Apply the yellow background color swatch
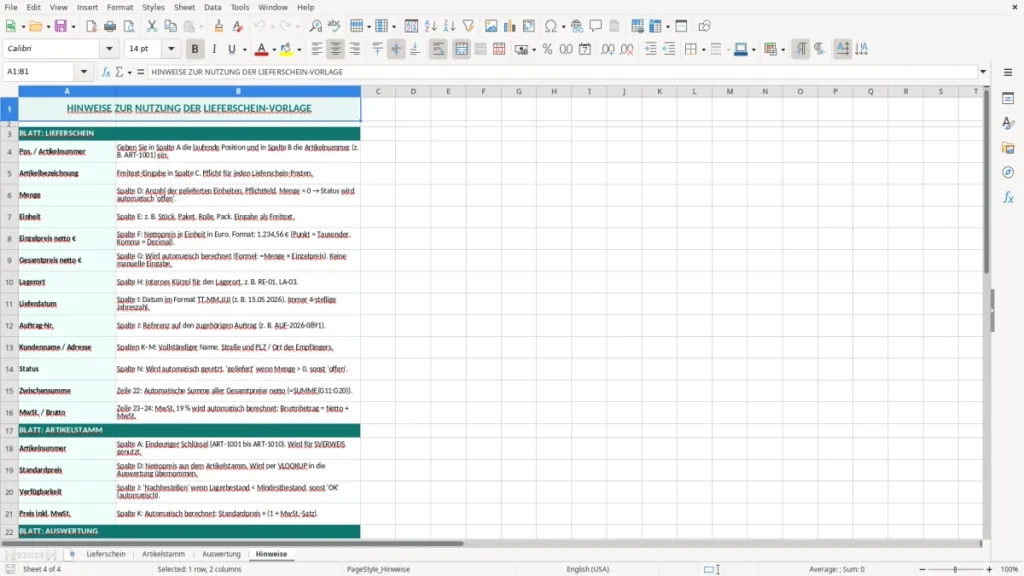 pos(286,49)
